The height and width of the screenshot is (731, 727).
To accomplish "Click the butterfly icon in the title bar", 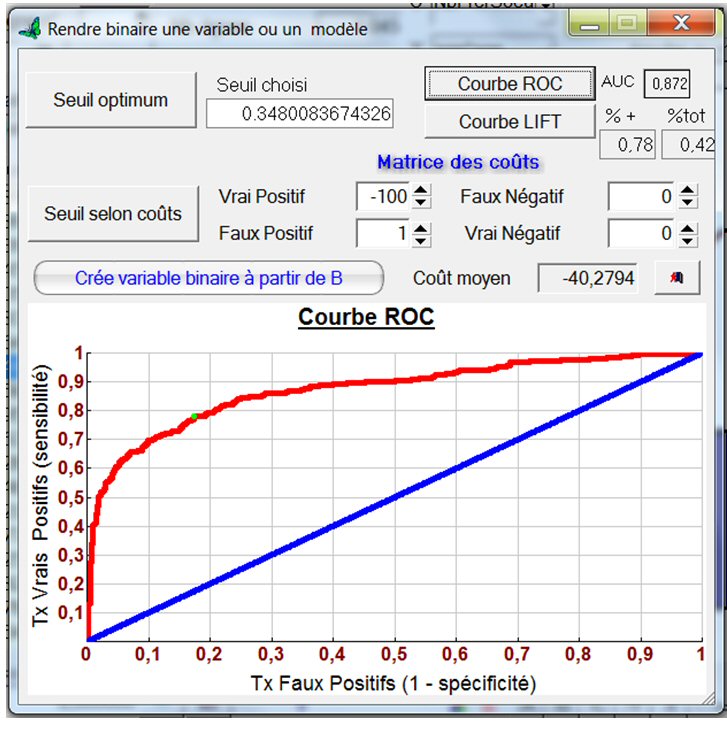I will (31, 29).
